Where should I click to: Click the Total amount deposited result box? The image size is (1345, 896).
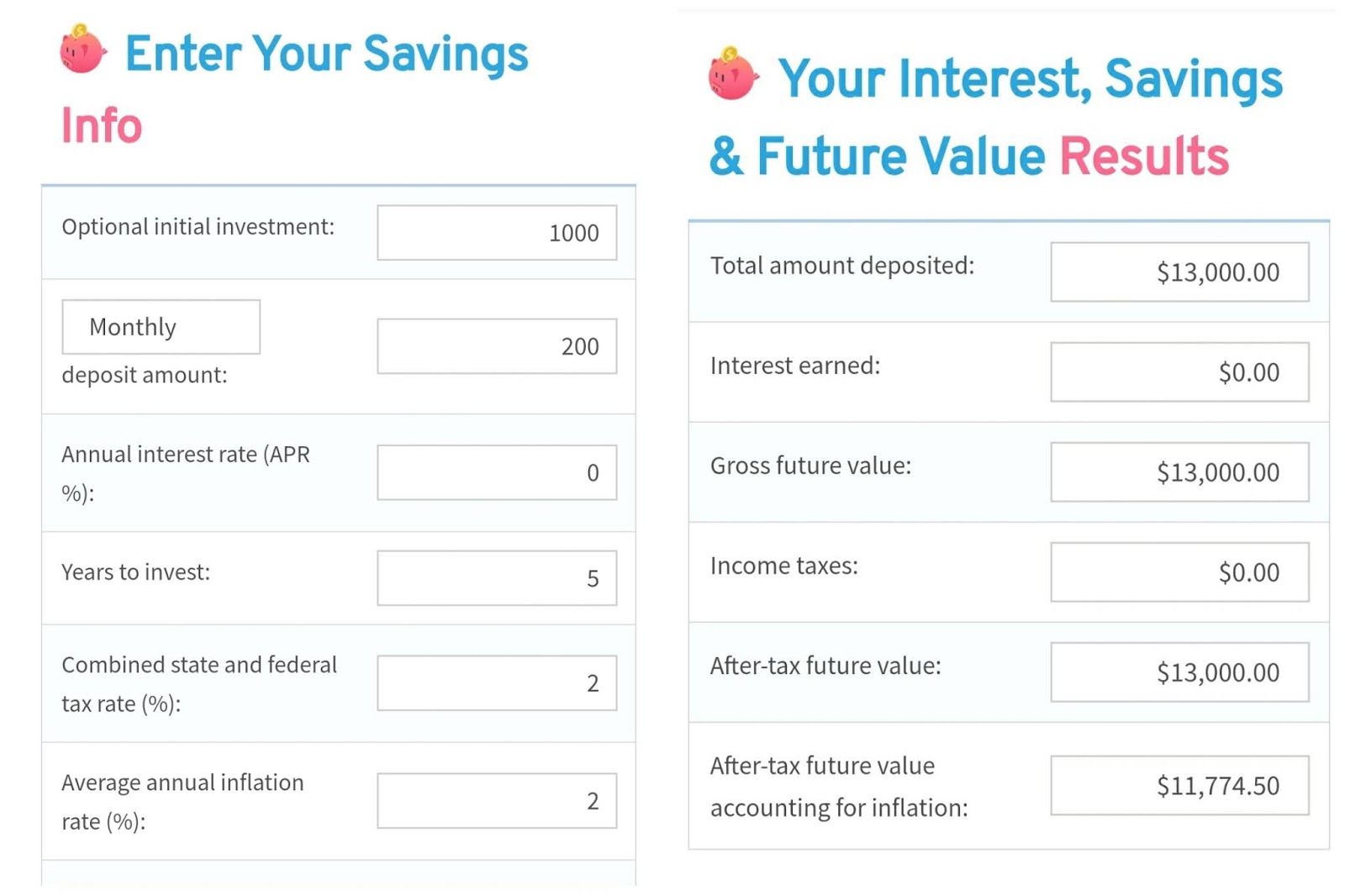tap(1179, 272)
